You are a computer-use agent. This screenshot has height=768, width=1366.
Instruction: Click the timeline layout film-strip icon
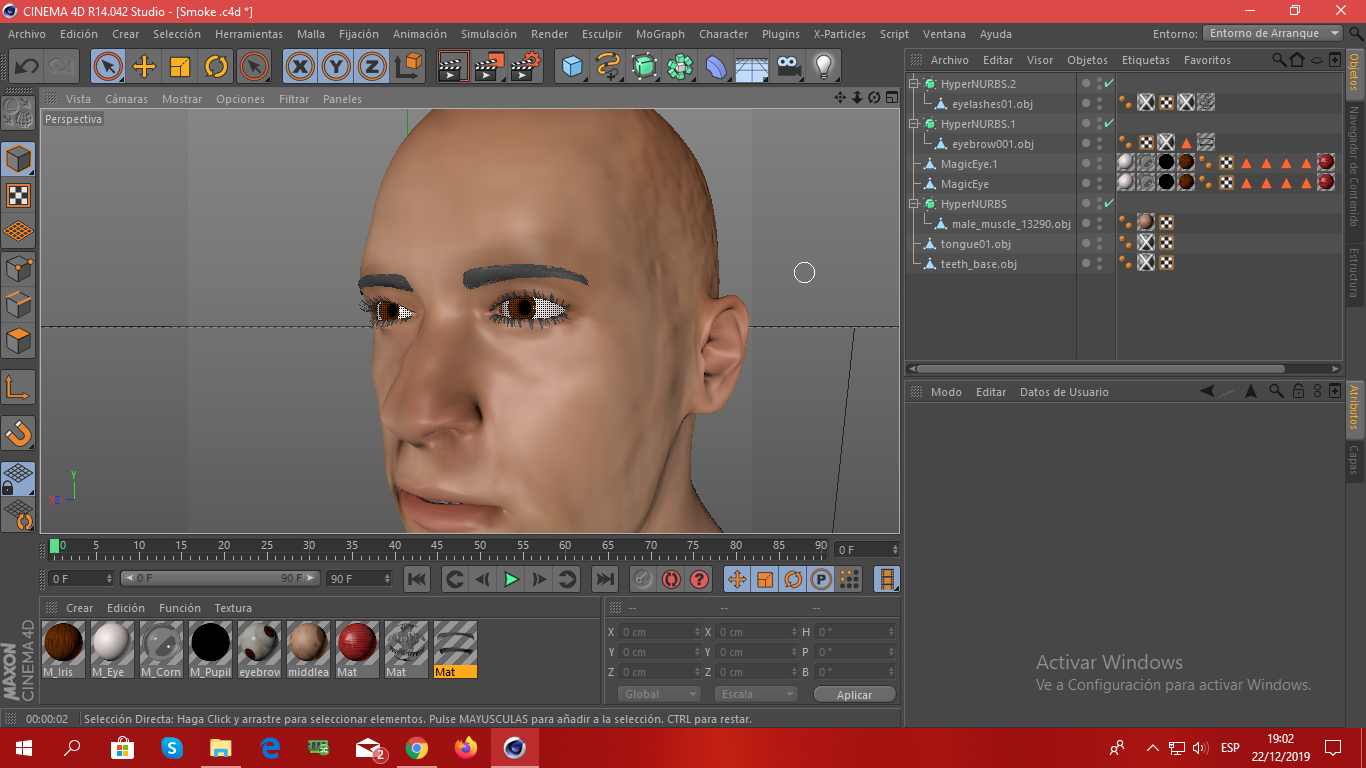tap(886, 579)
